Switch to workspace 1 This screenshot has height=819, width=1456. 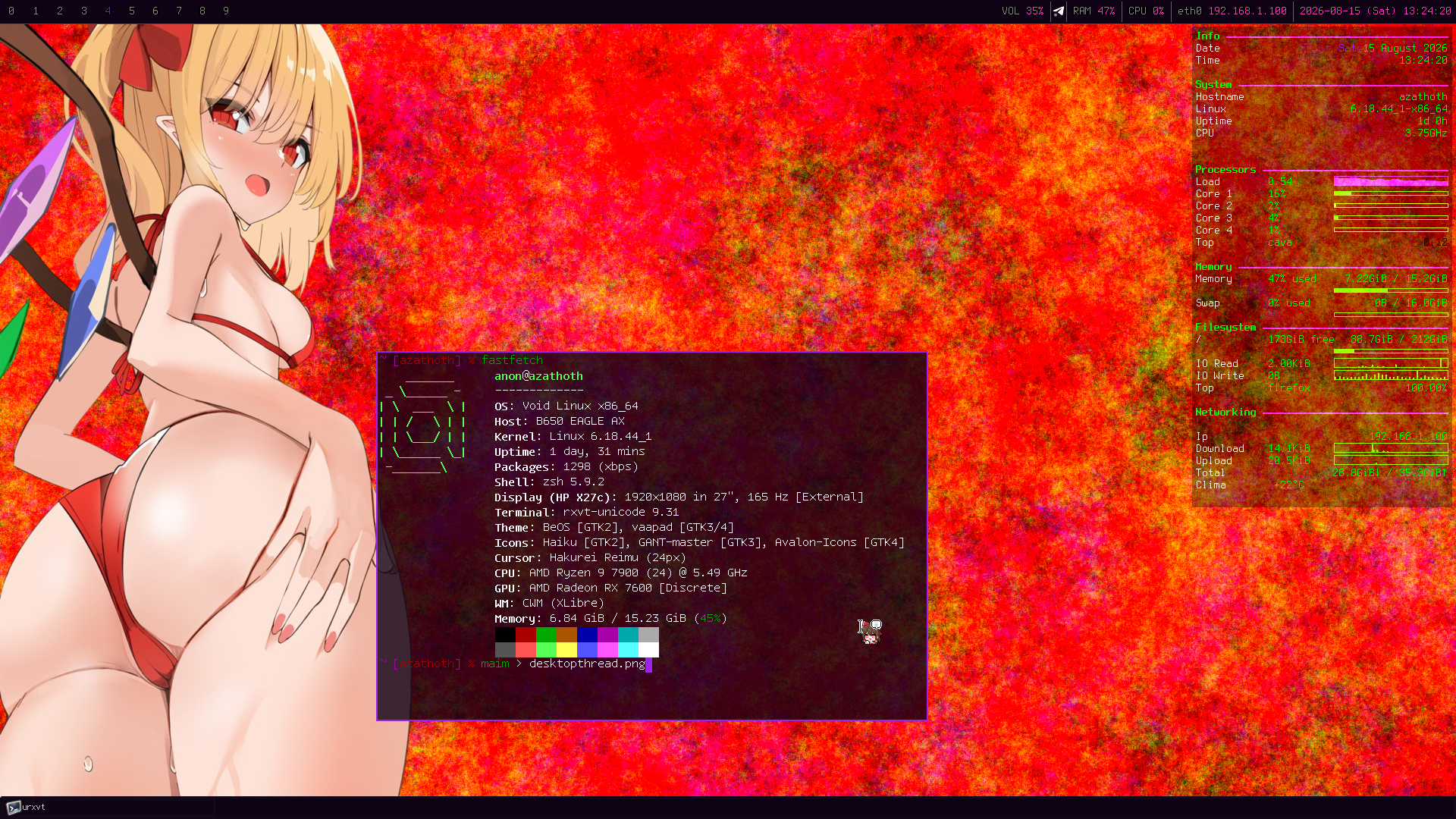coord(36,11)
